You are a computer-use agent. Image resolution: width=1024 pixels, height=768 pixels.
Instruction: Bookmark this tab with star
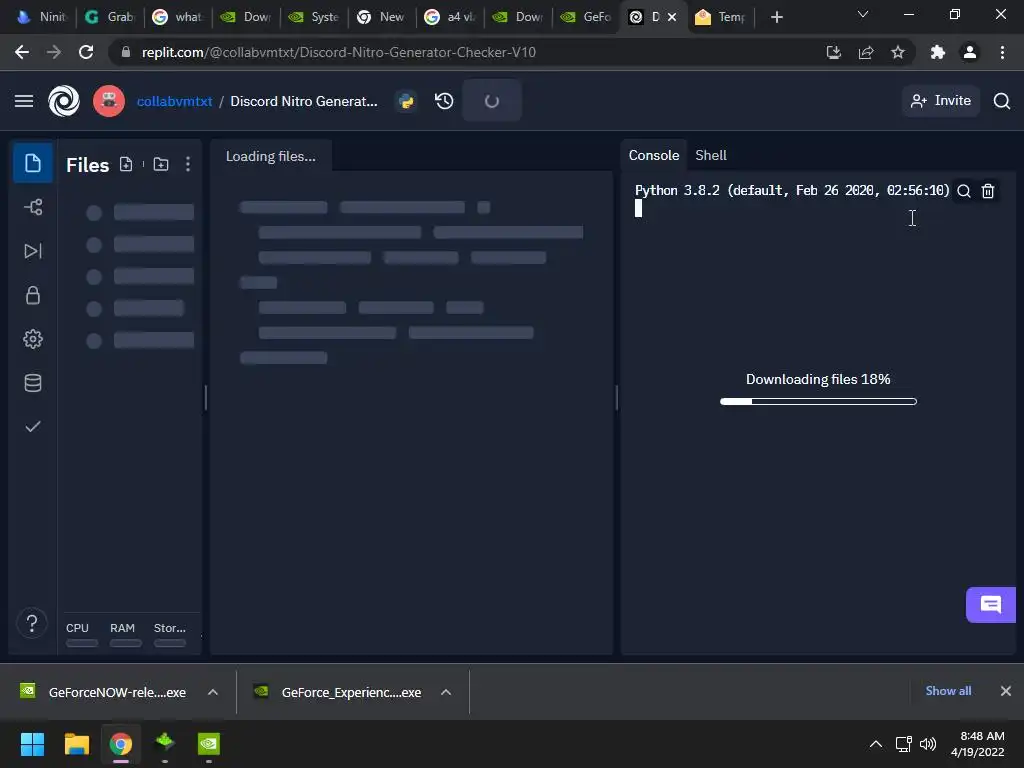point(898,52)
